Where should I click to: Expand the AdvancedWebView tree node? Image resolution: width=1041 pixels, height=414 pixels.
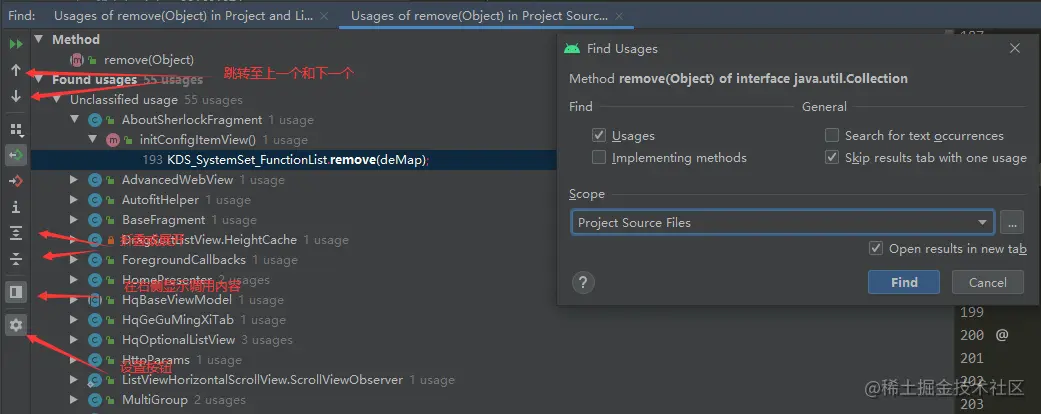tap(74, 180)
